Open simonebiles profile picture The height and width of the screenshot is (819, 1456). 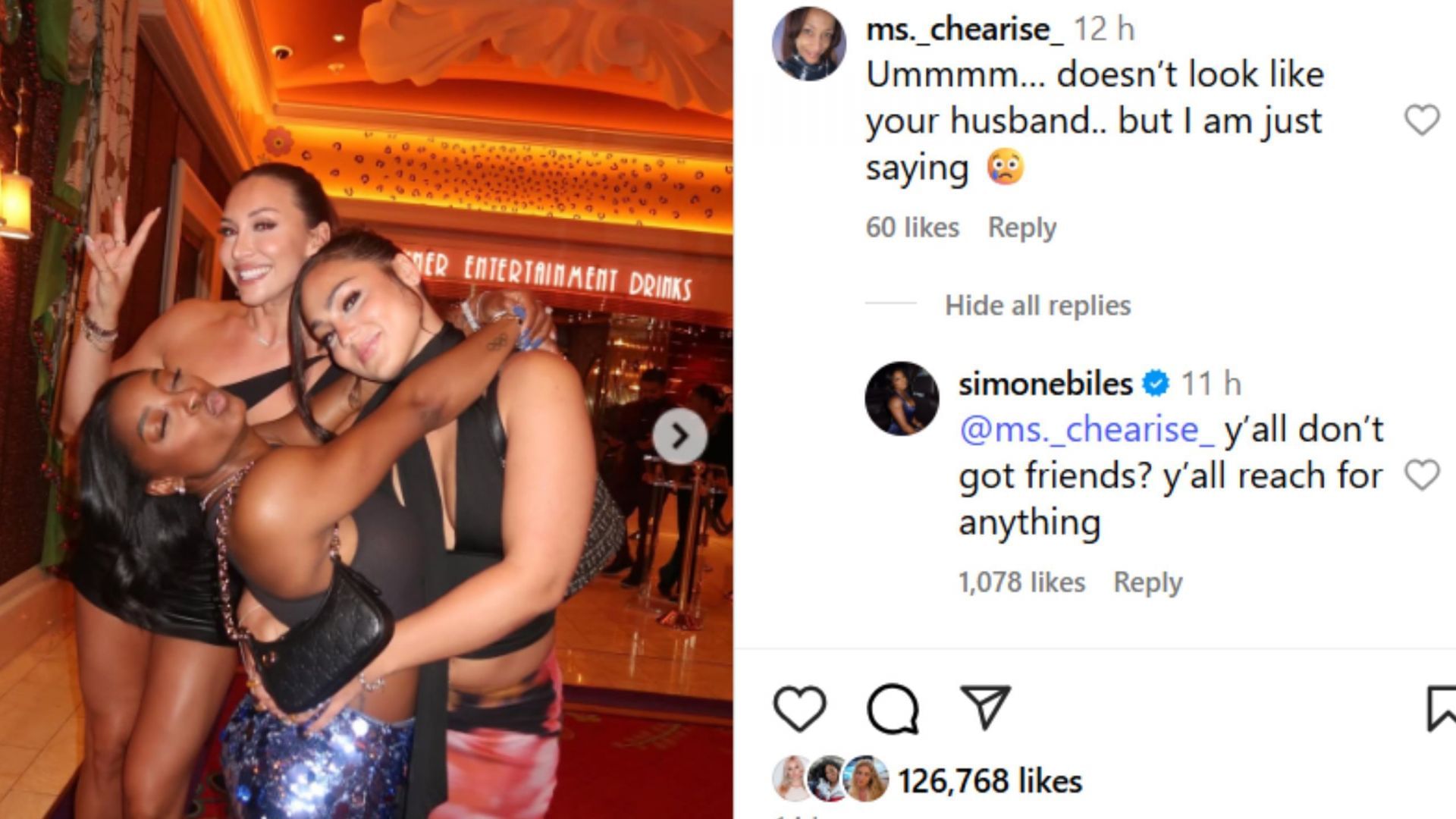pyautogui.click(x=902, y=399)
